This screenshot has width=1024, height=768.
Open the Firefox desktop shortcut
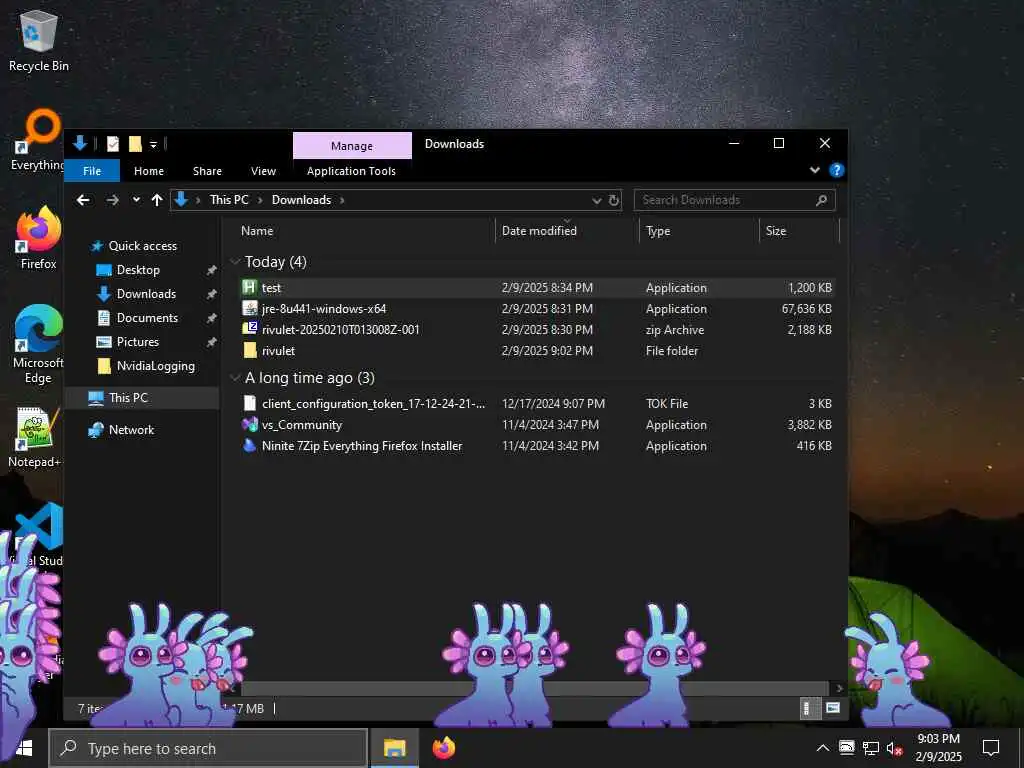[39, 238]
